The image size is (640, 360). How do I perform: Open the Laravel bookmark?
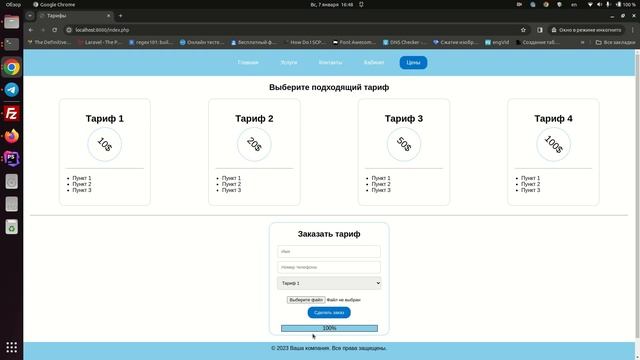pos(100,42)
